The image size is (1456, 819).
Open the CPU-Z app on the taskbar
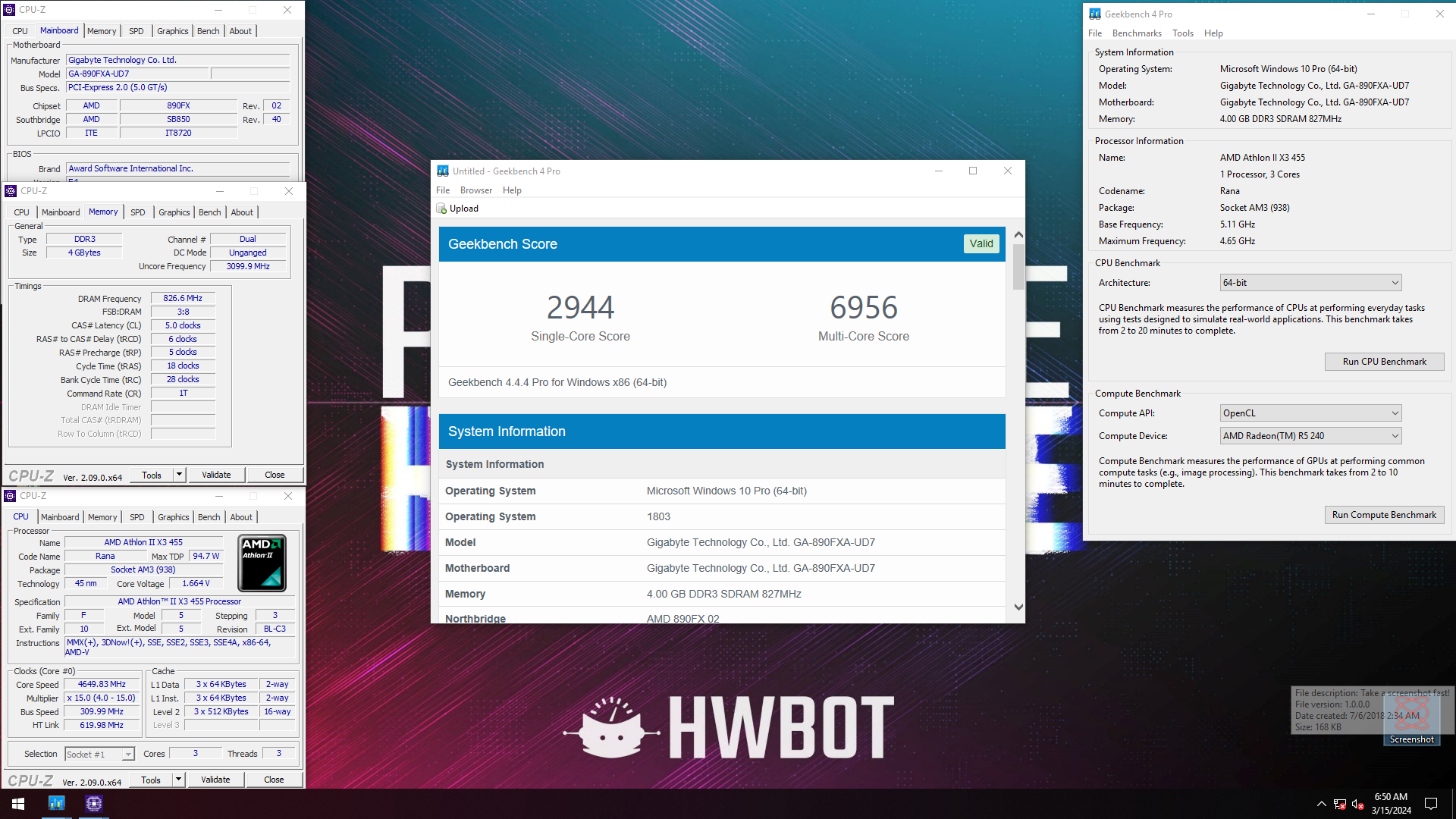94,803
